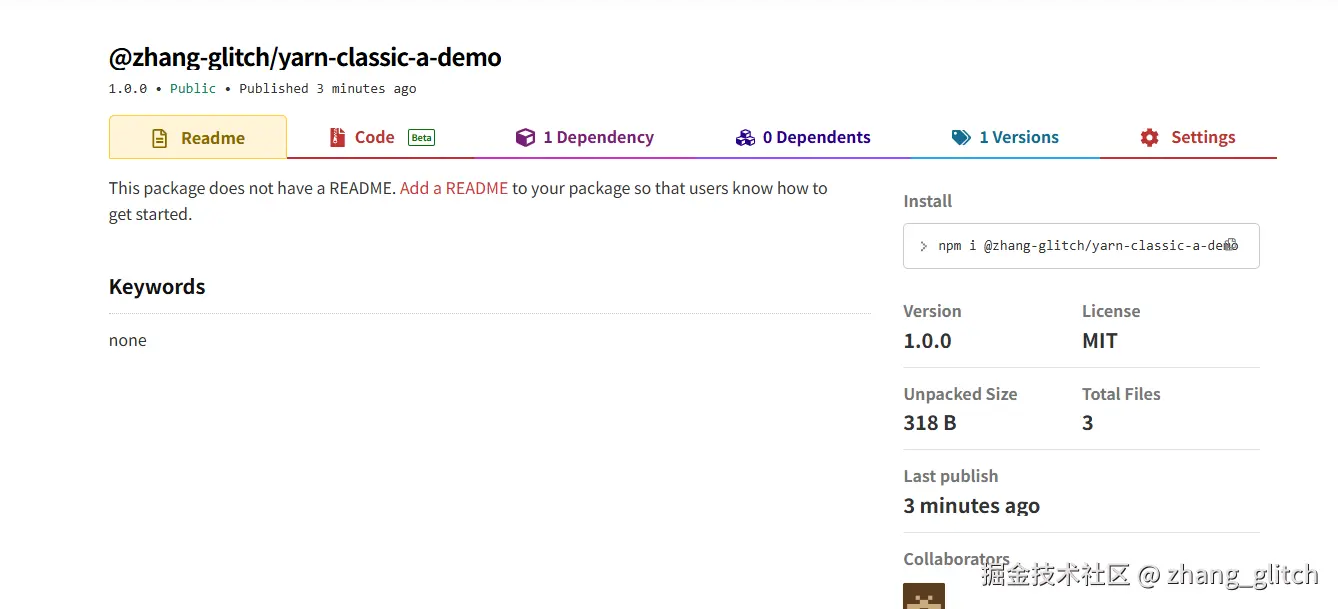
Task: Copy the npm install command
Action: coord(1231,245)
